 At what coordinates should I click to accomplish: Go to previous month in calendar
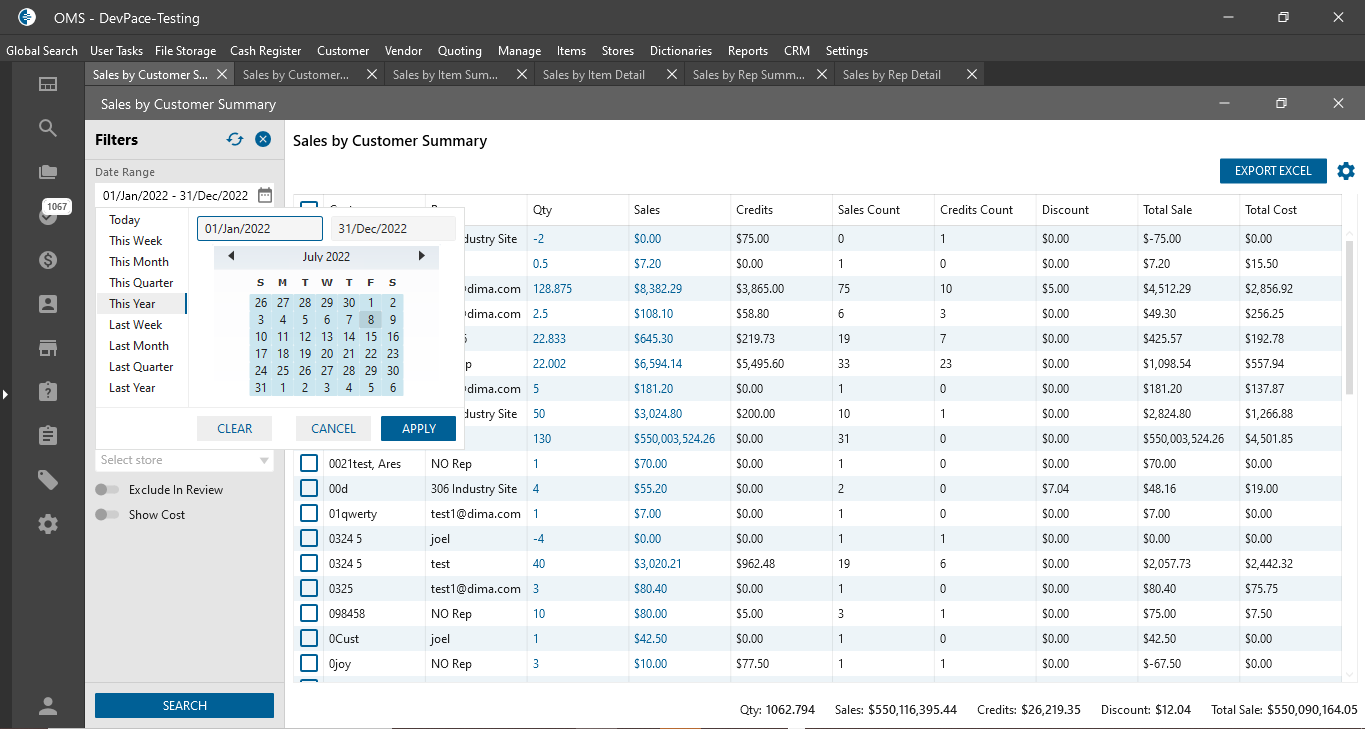(231, 257)
